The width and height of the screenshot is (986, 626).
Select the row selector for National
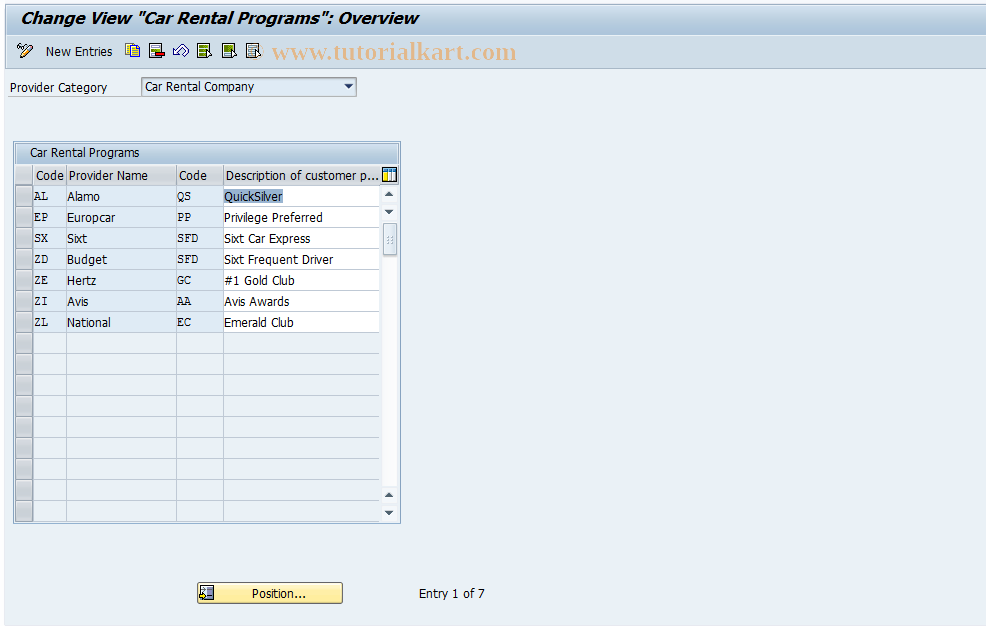point(24,322)
